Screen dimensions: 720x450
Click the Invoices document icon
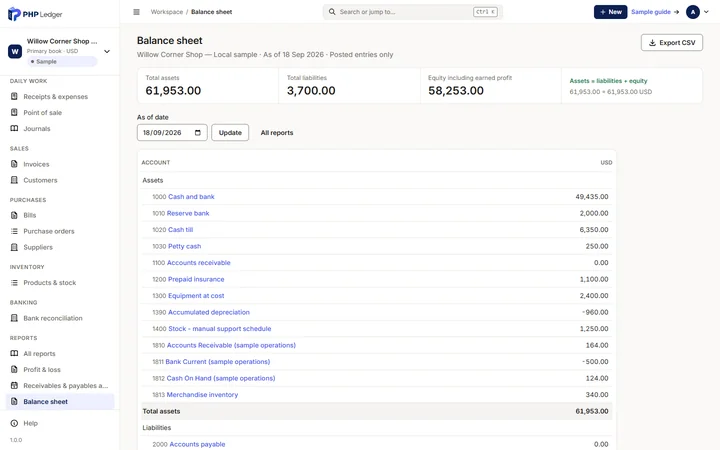pyautogui.click(x=14, y=164)
